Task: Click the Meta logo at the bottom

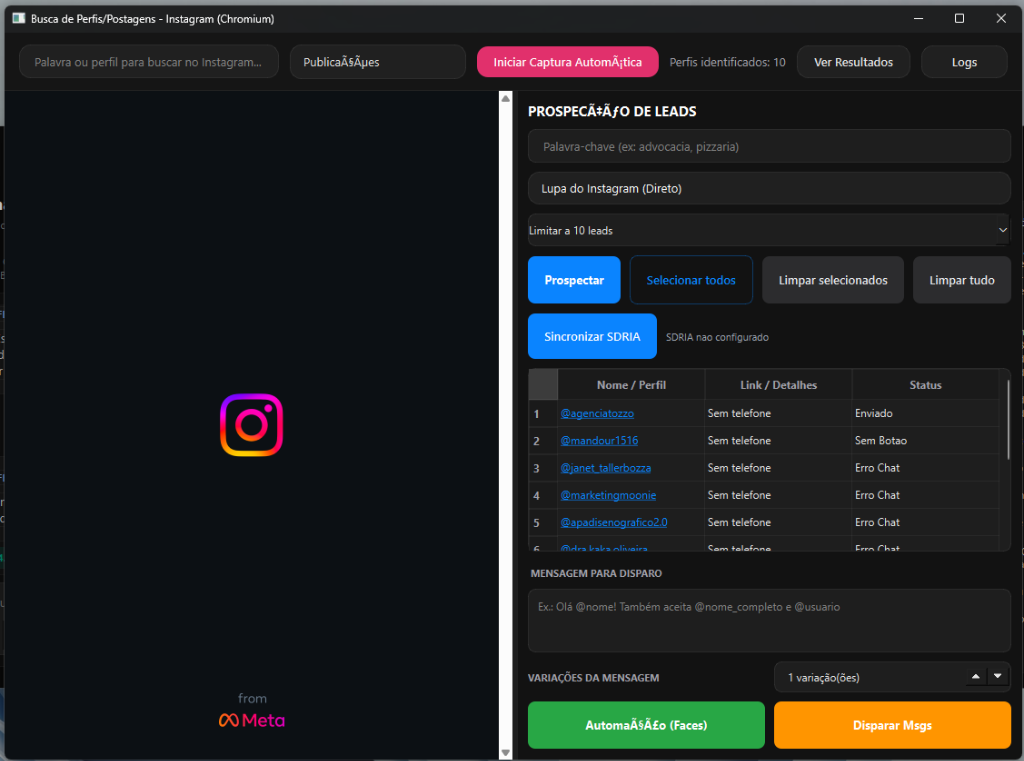Action: (x=252, y=720)
